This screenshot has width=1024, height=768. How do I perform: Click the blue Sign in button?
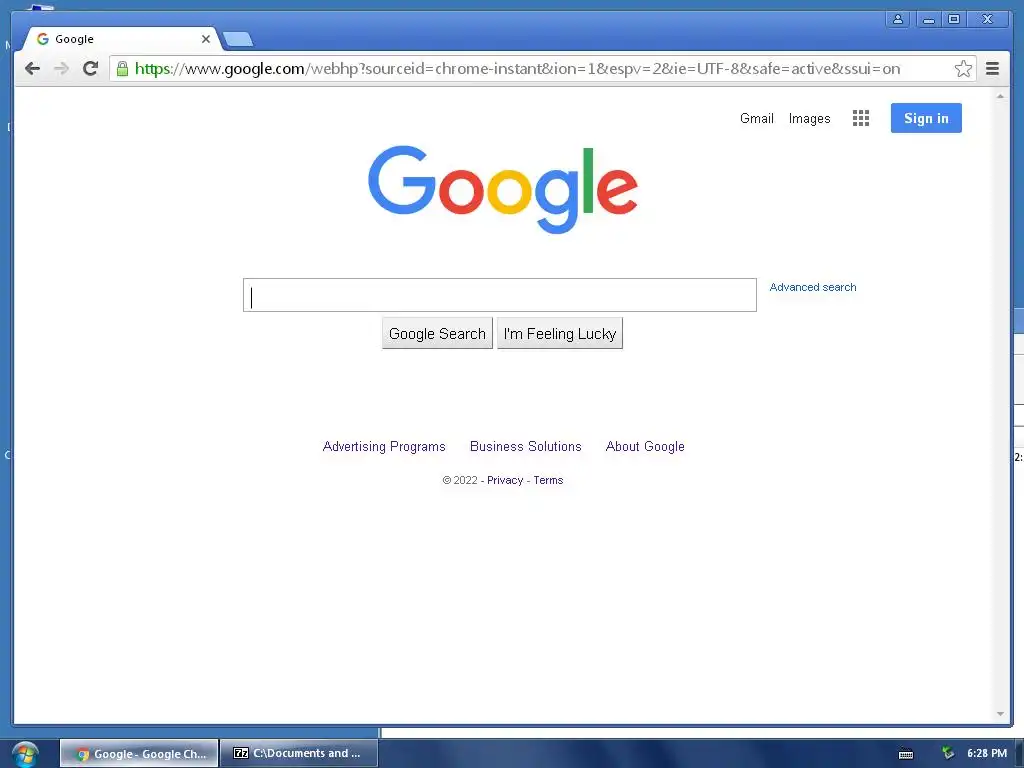926,118
